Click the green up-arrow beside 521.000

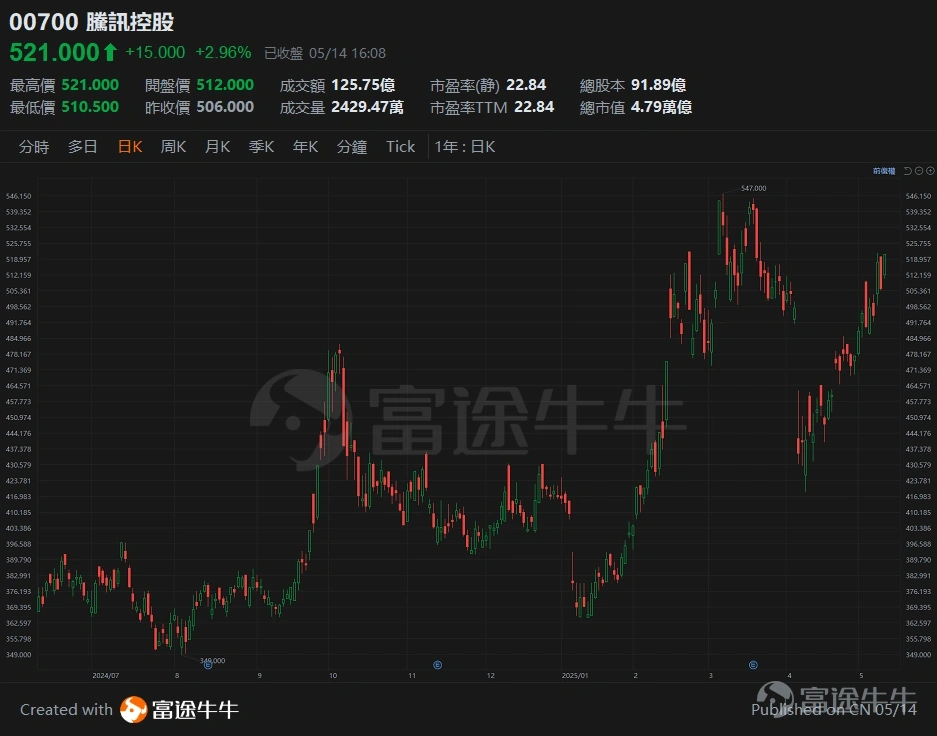[110, 53]
